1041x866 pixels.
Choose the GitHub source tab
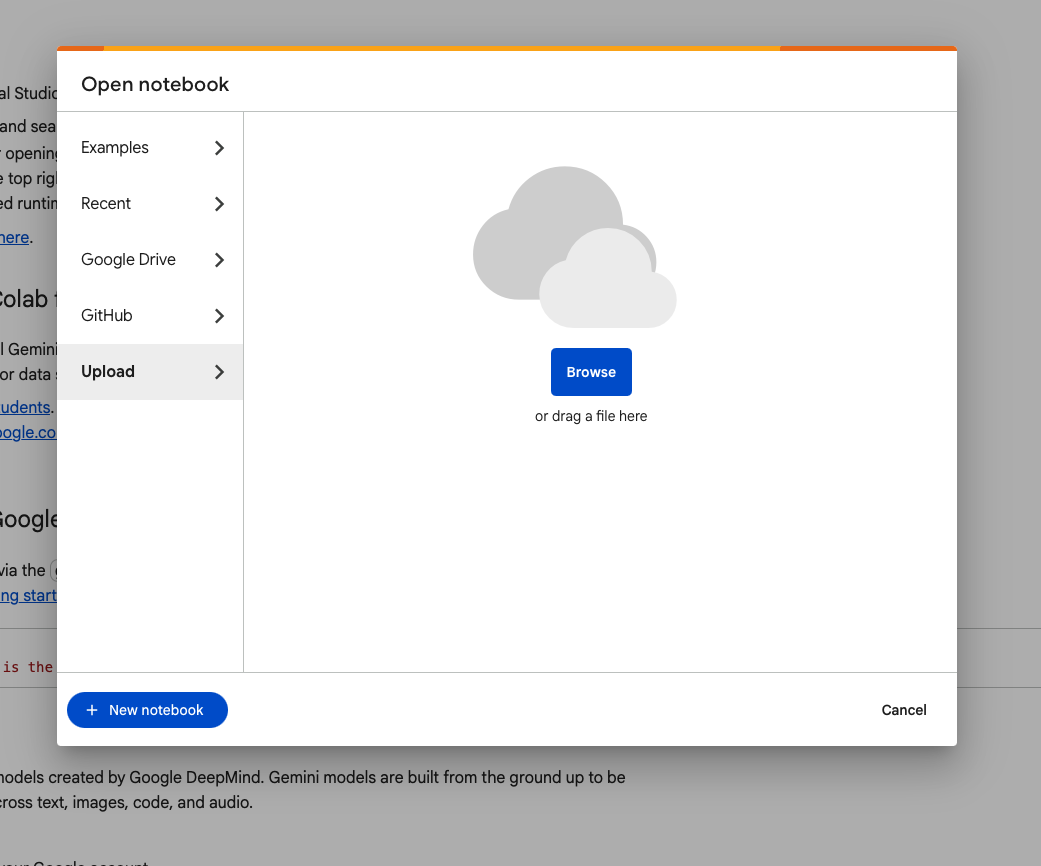point(107,316)
